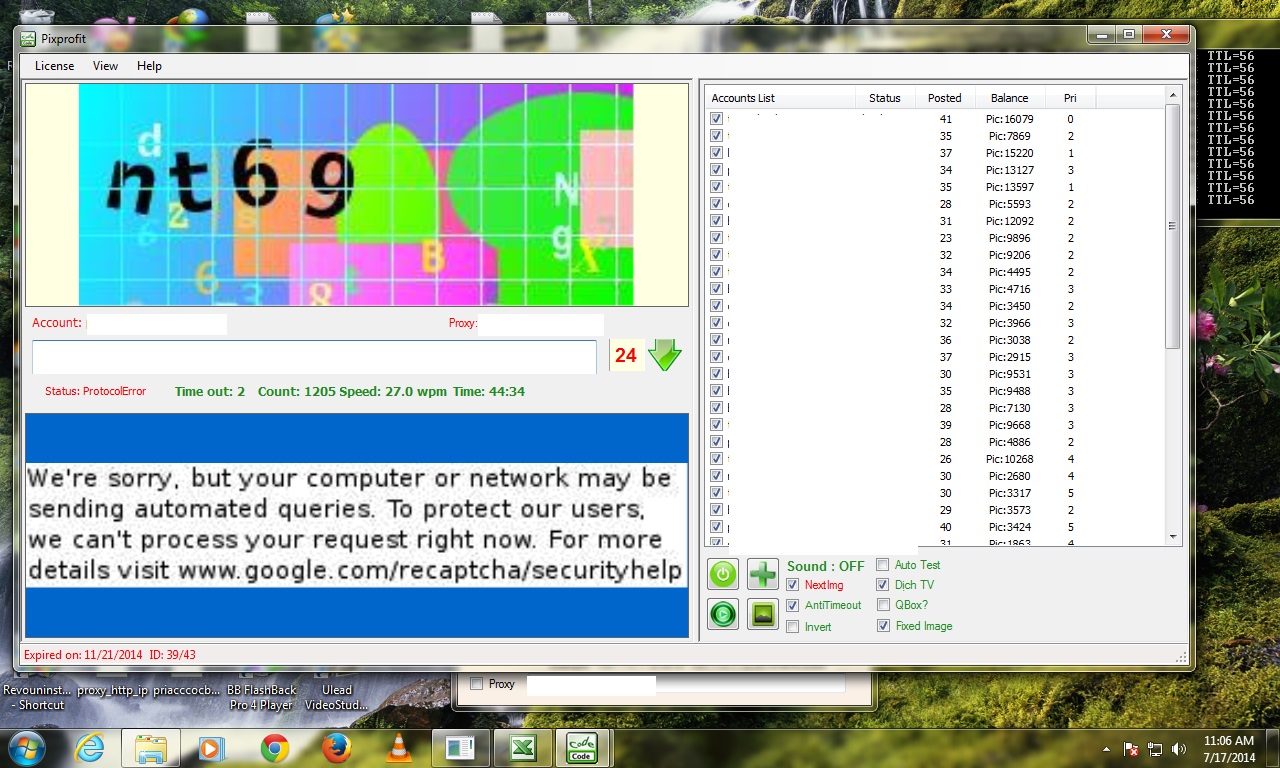Click the taskbar icon left of Excel
The height and width of the screenshot is (768, 1280).
click(x=460, y=748)
